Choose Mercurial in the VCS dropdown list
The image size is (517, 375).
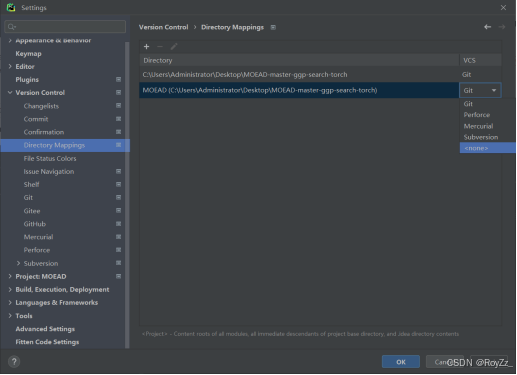click(x=488, y=126)
